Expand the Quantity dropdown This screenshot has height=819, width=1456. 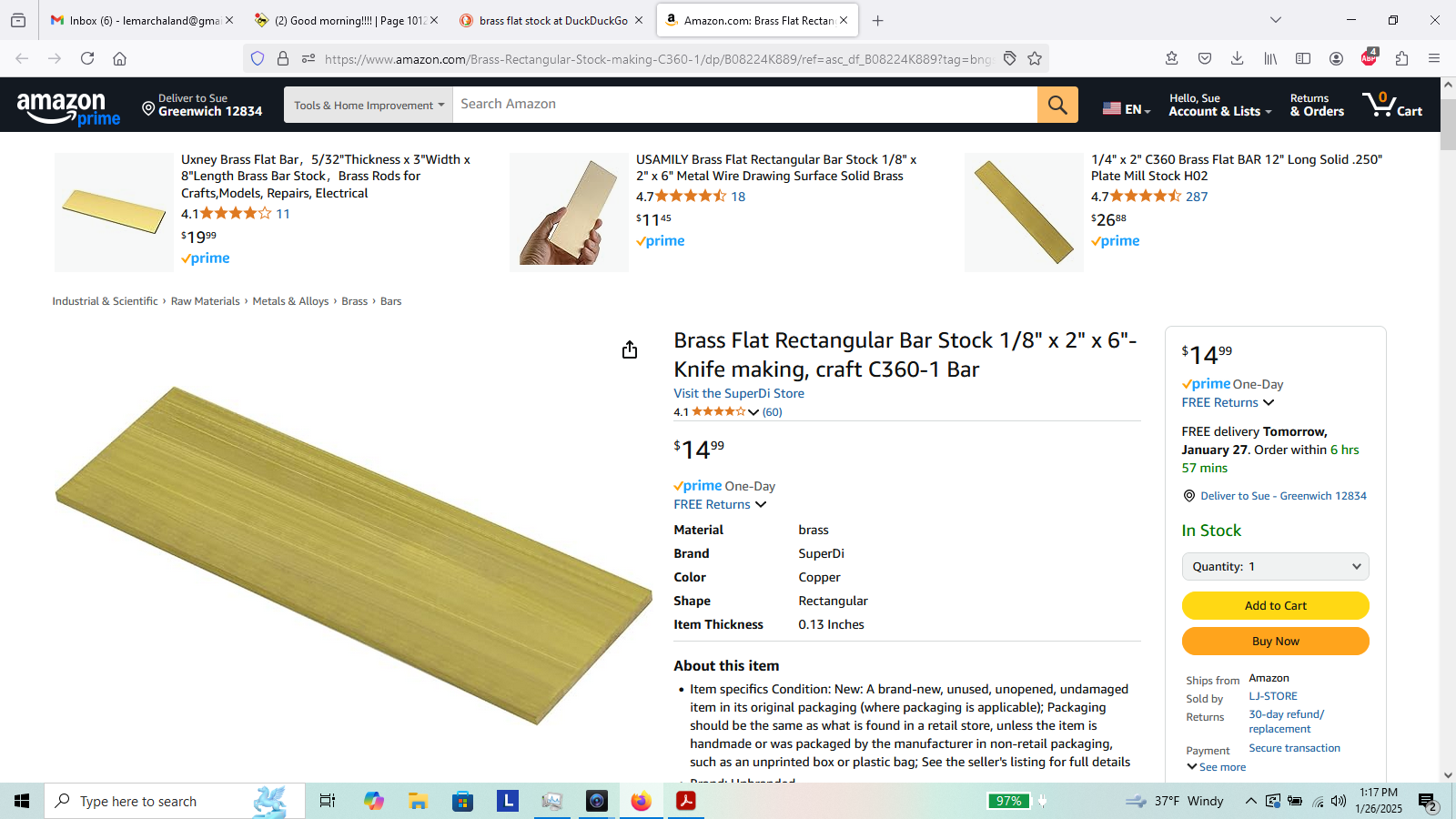pyautogui.click(x=1275, y=566)
